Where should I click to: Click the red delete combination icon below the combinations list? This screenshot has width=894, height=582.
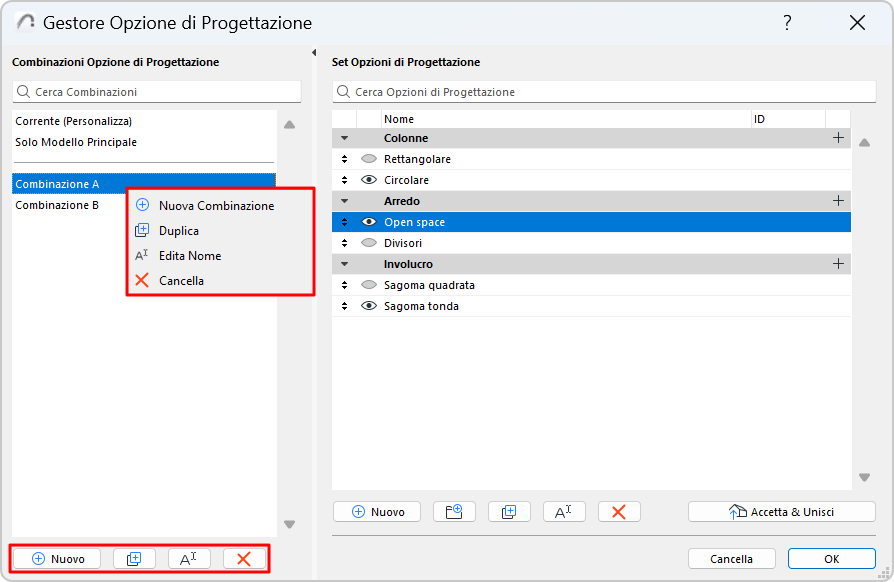click(244, 559)
